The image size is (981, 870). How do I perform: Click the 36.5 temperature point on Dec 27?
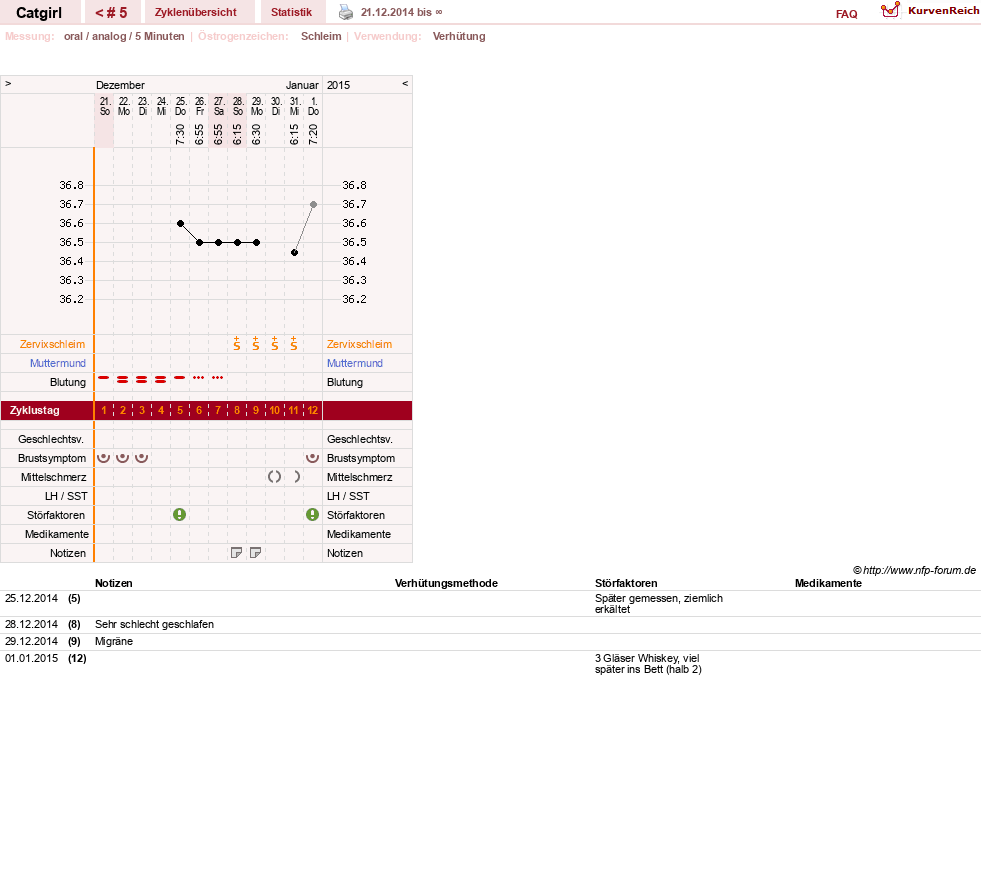[x=218, y=242]
